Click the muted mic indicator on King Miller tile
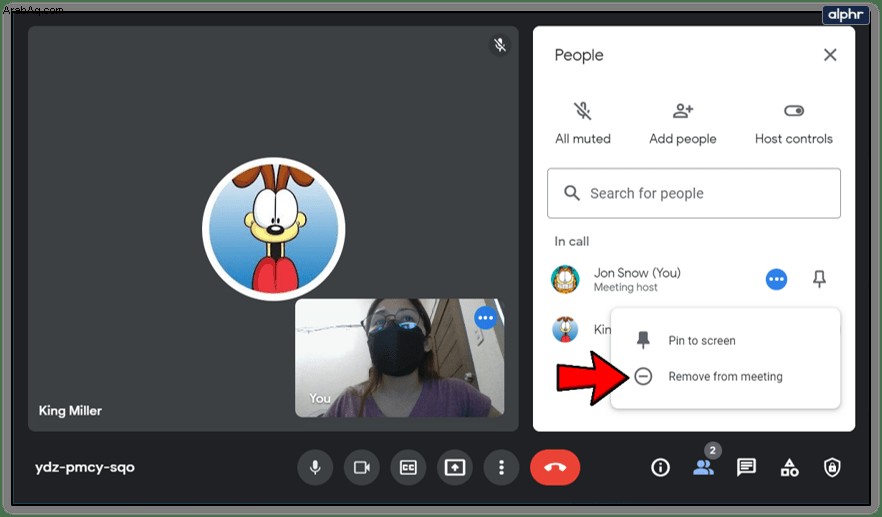Image resolution: width=882 pixels, height=517 pixels. click(500, 45)
